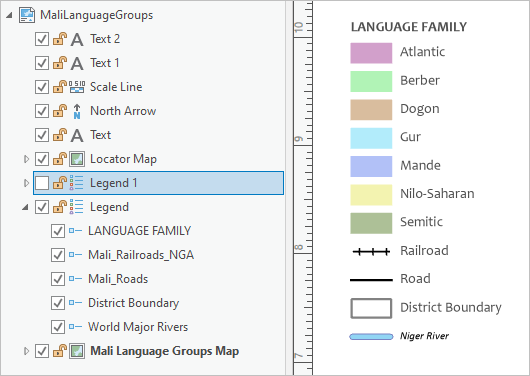Toggle the lock icon for Locator Map
Viewport: 530px width, 376px height.
point(60,159)
